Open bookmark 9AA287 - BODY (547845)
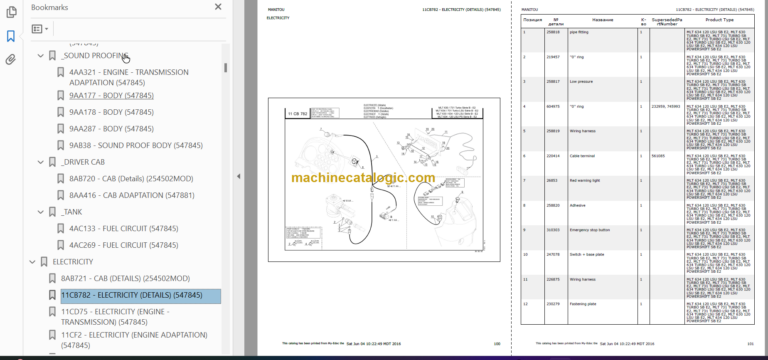The height and width of the screenshot is (360, 768). click(x=111, y=129)
